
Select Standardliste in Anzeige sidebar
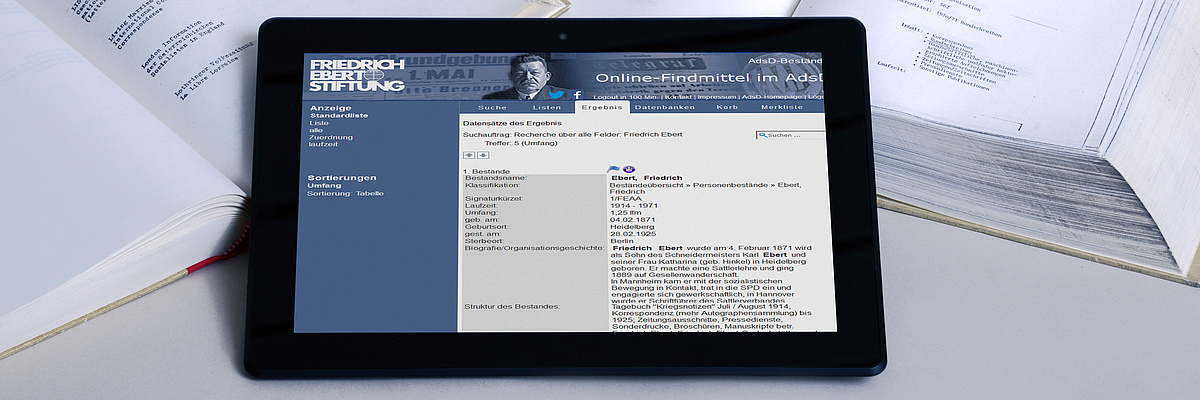338,115
